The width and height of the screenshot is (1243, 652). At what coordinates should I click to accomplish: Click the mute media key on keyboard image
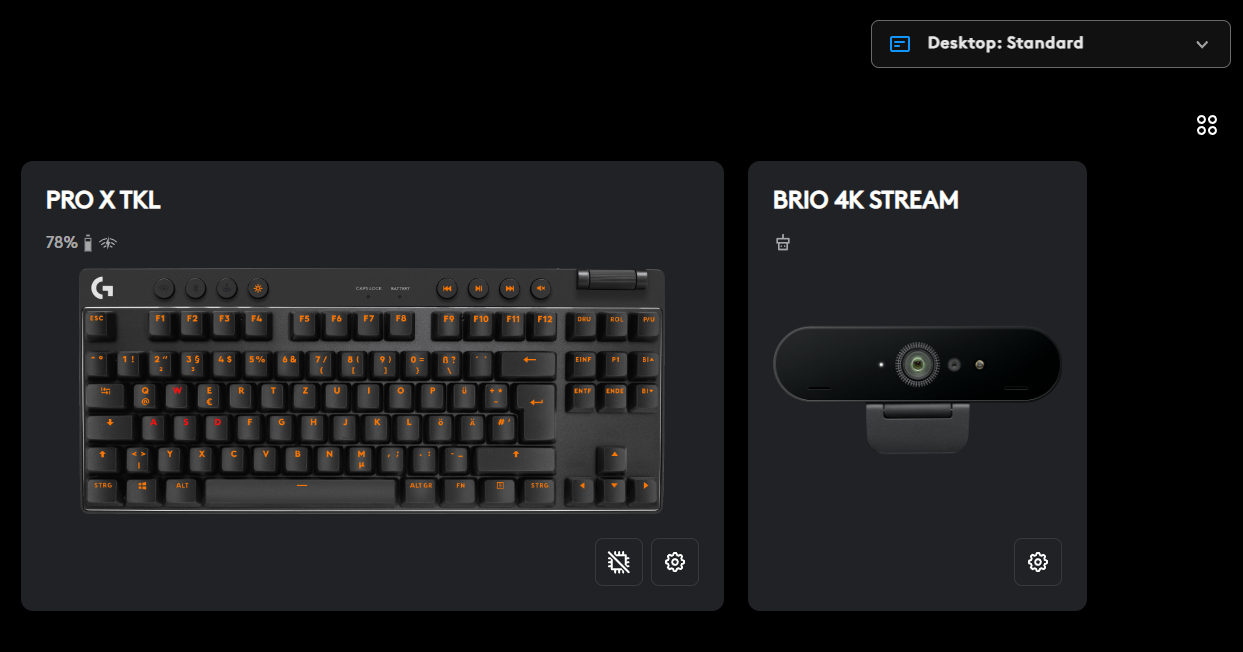coord(541,288)
